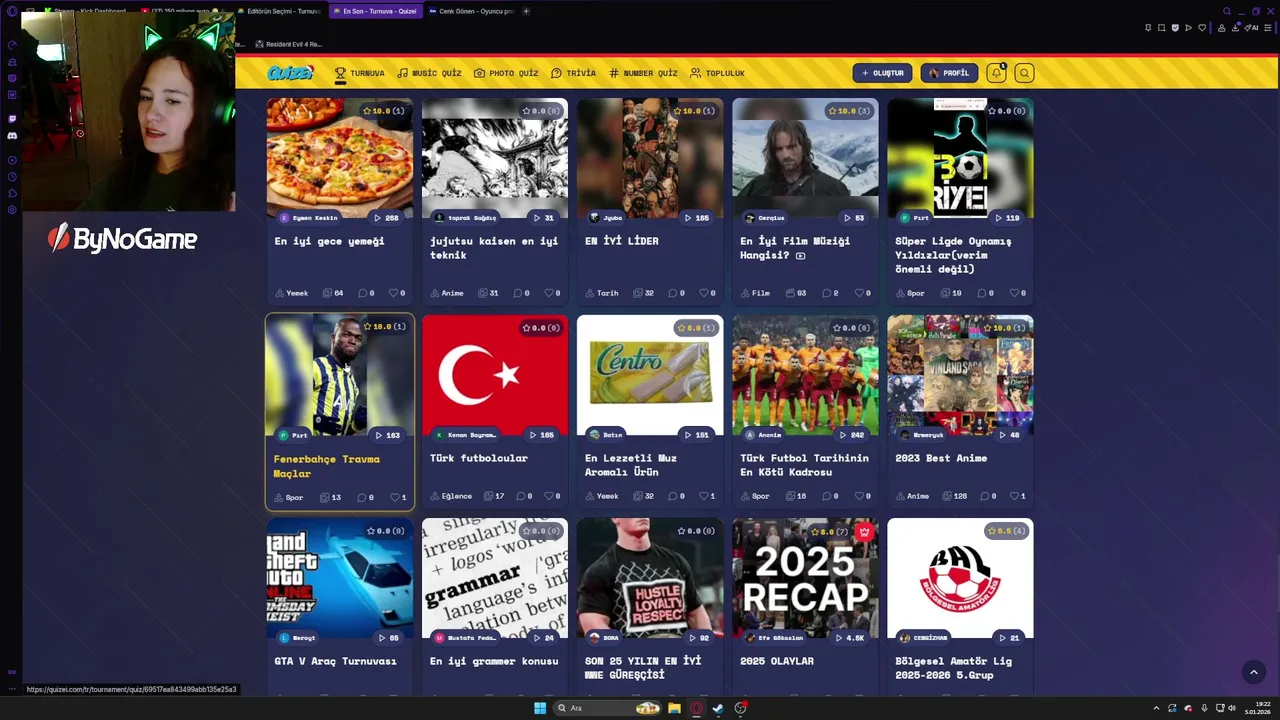Open the pizza thumbnail quiz
Viewport: 1280px width, 720px height.
tap(340, 157)
